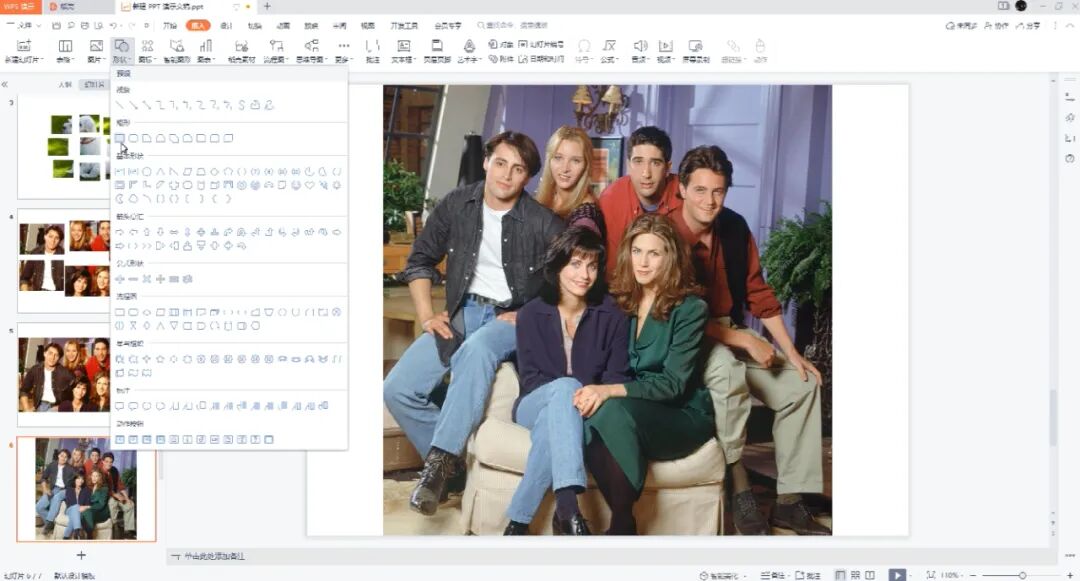Pick the right arrow block shape
This screenshot has width=1080, height=581.
[x=120, y=232]
